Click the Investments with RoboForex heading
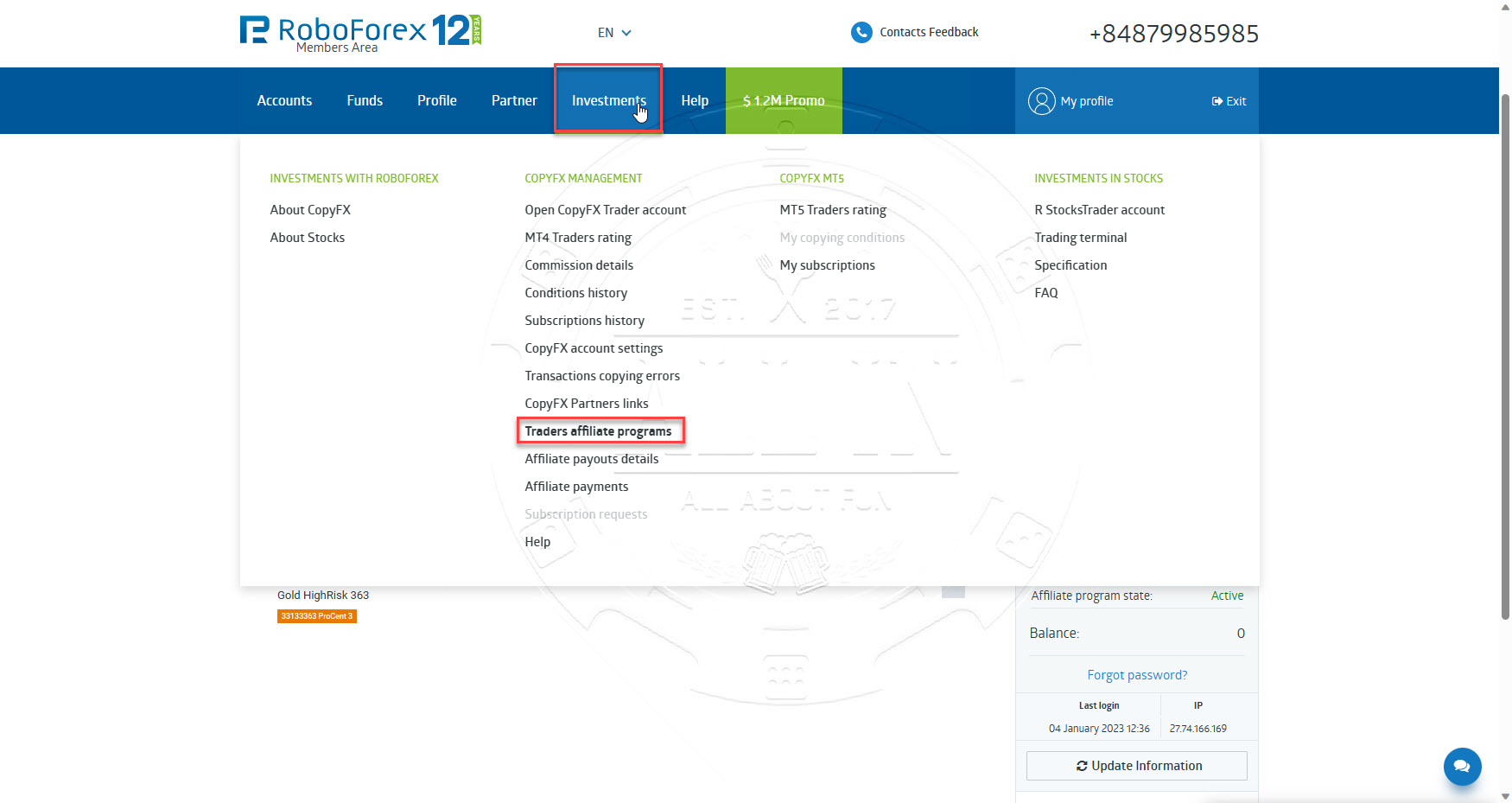Viewport: 1512px width, 803px height. 354,178
